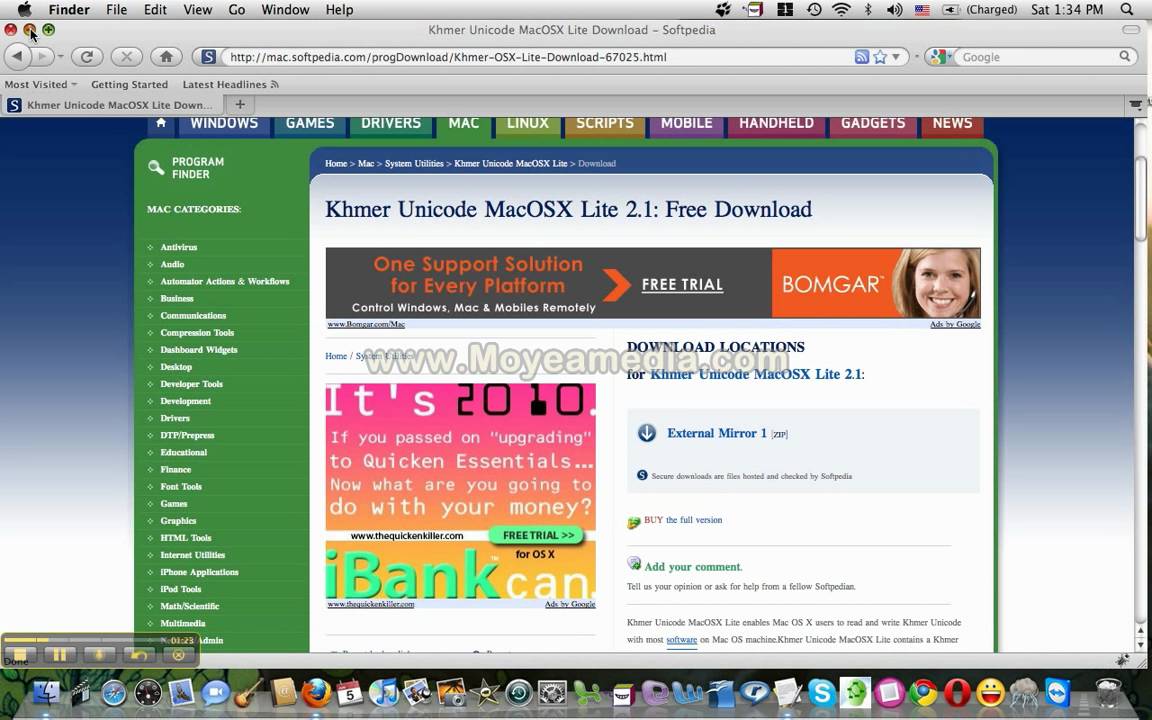Open the Apple menu

24,10
